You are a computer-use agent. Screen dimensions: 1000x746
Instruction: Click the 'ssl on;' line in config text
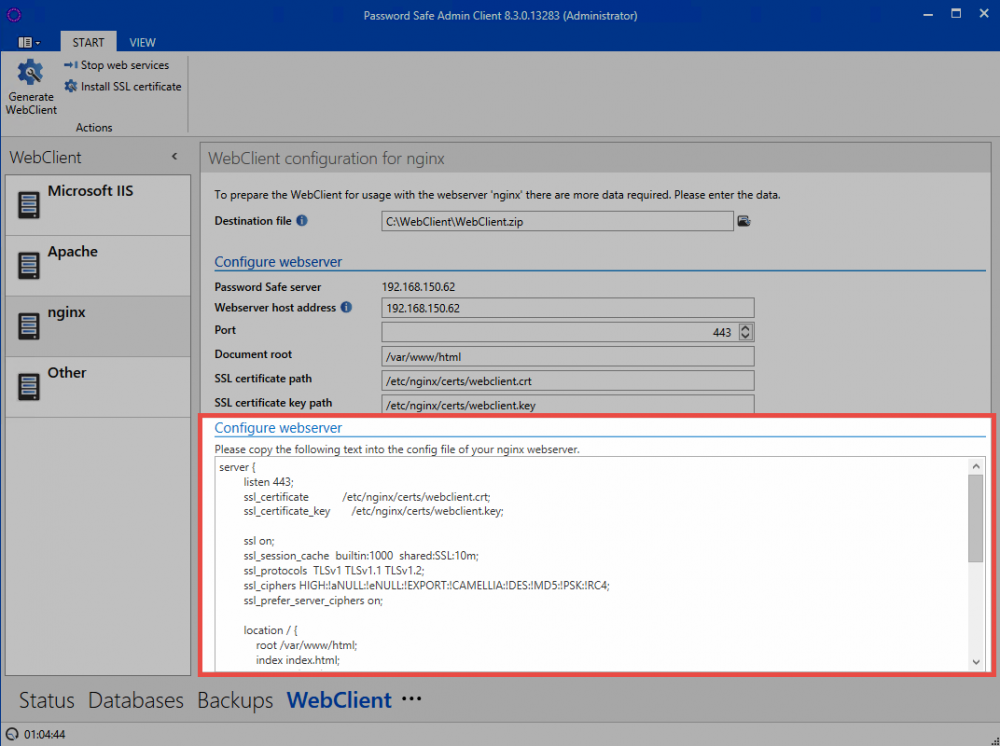click(x=259, y=541)
